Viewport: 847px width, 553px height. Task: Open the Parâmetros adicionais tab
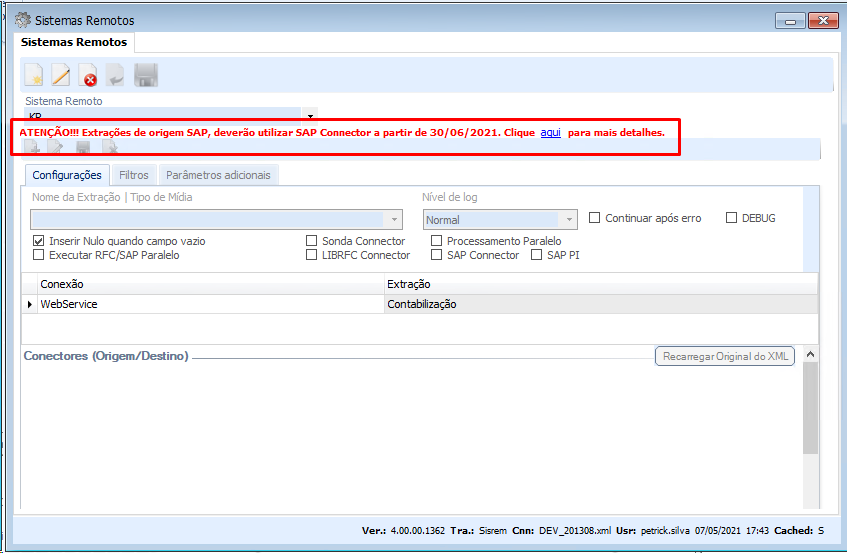(x=218, y=175)
